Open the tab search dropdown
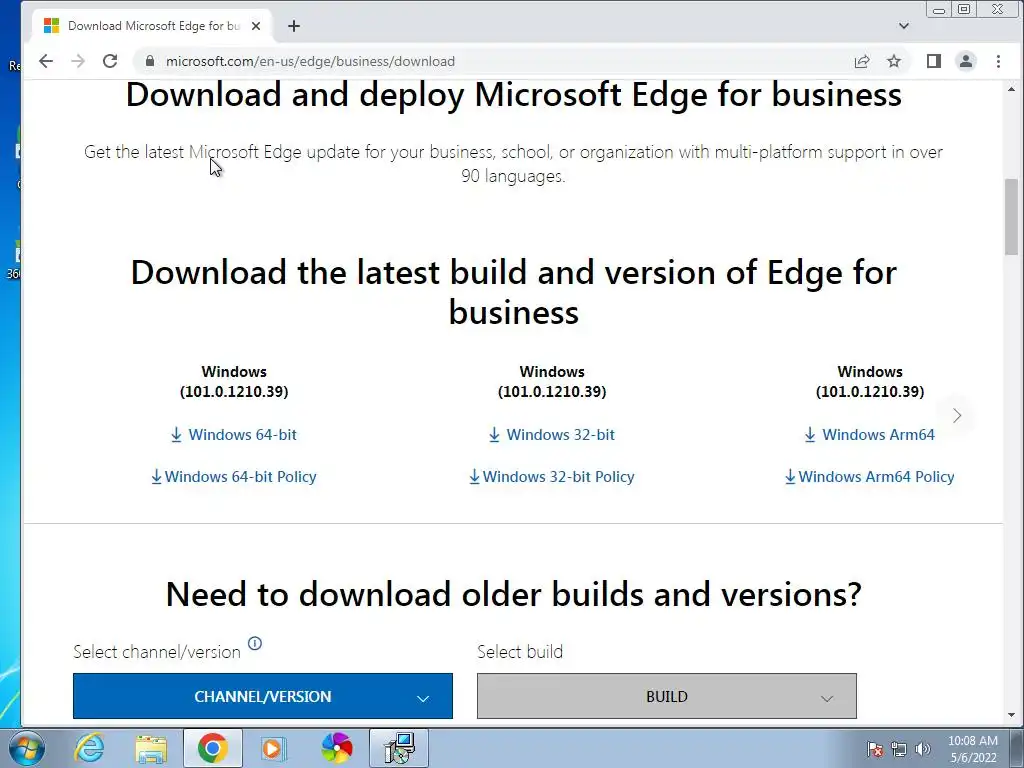Screen dimensions: 1024x768 903,26
